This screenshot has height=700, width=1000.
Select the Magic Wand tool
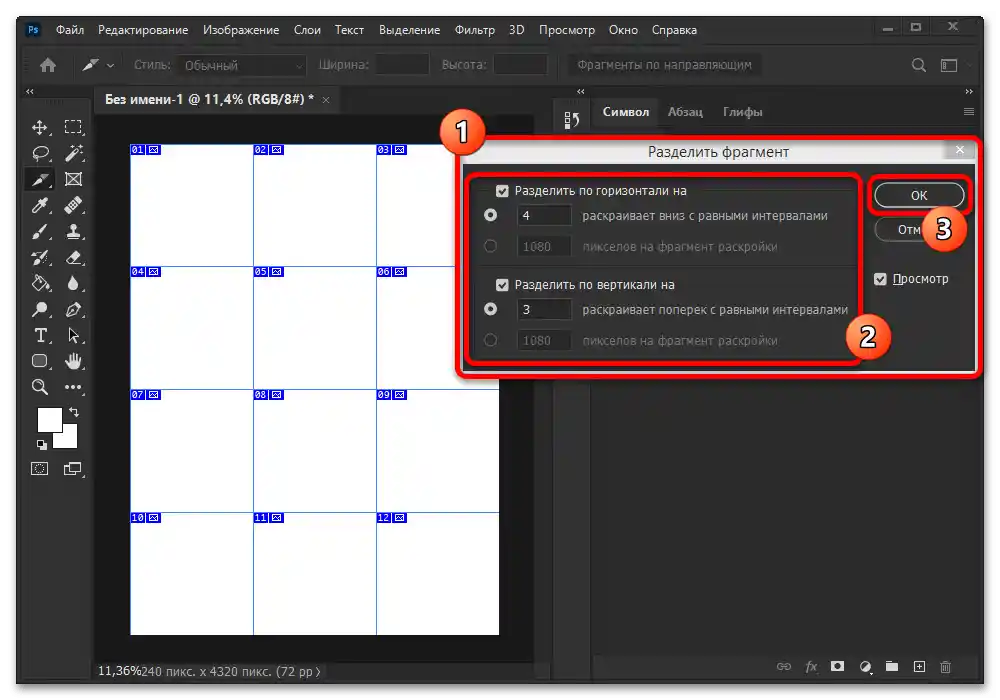click(73, 154)
